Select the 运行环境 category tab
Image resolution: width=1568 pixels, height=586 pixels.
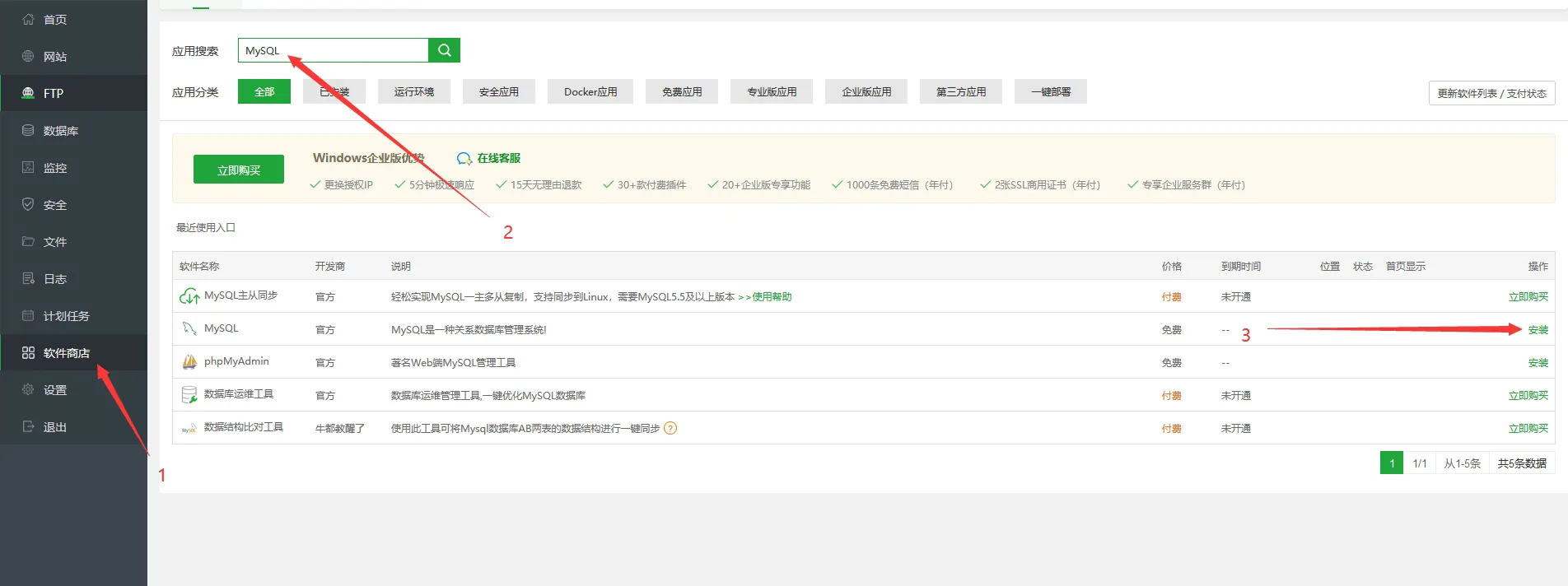414,92
